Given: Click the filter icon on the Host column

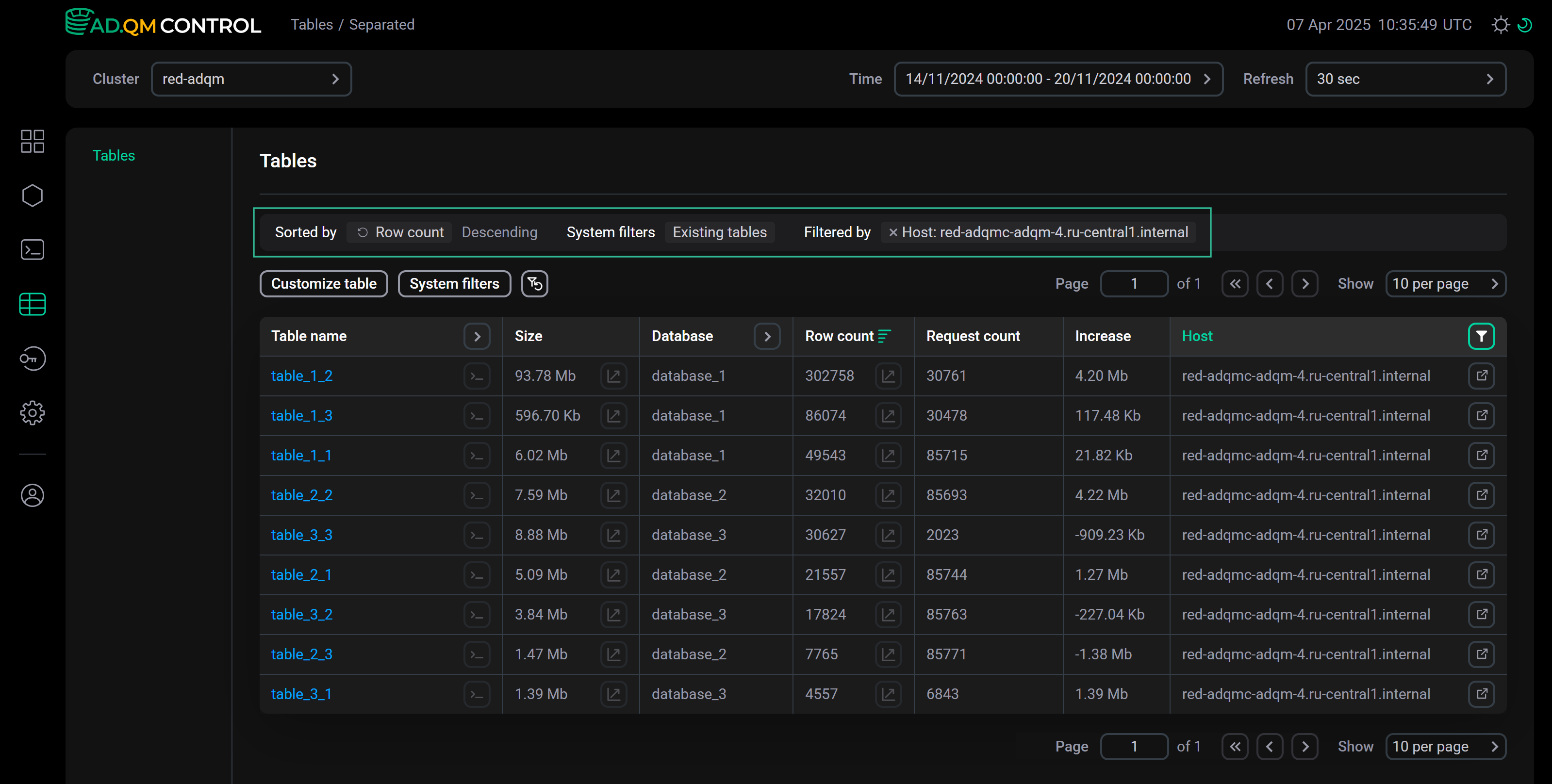Looking at the screenshot, I should (1482, 336).
